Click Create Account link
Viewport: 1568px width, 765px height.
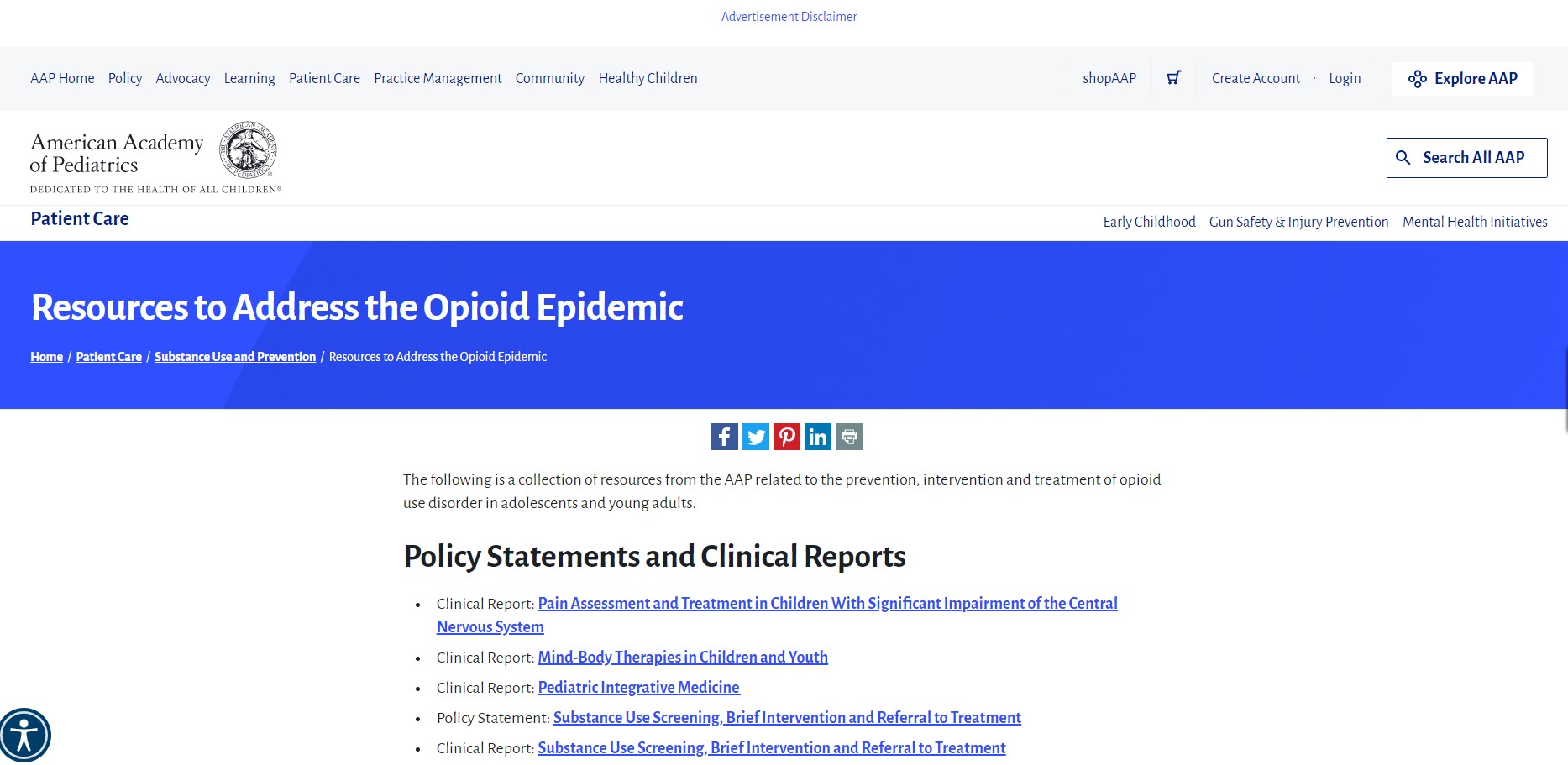click(1256, 78)
